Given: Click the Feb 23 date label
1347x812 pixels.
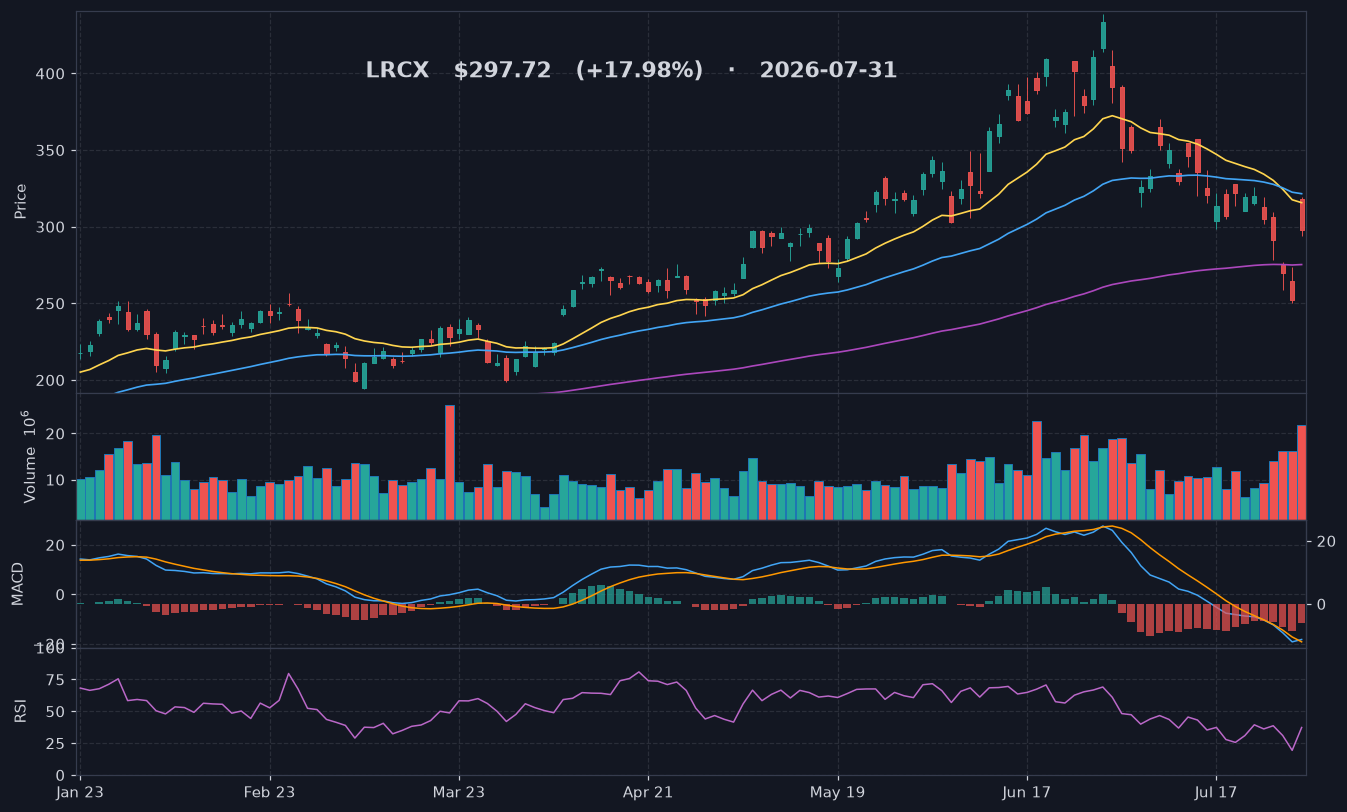Looking at the screenshot, I should point(270,793).
